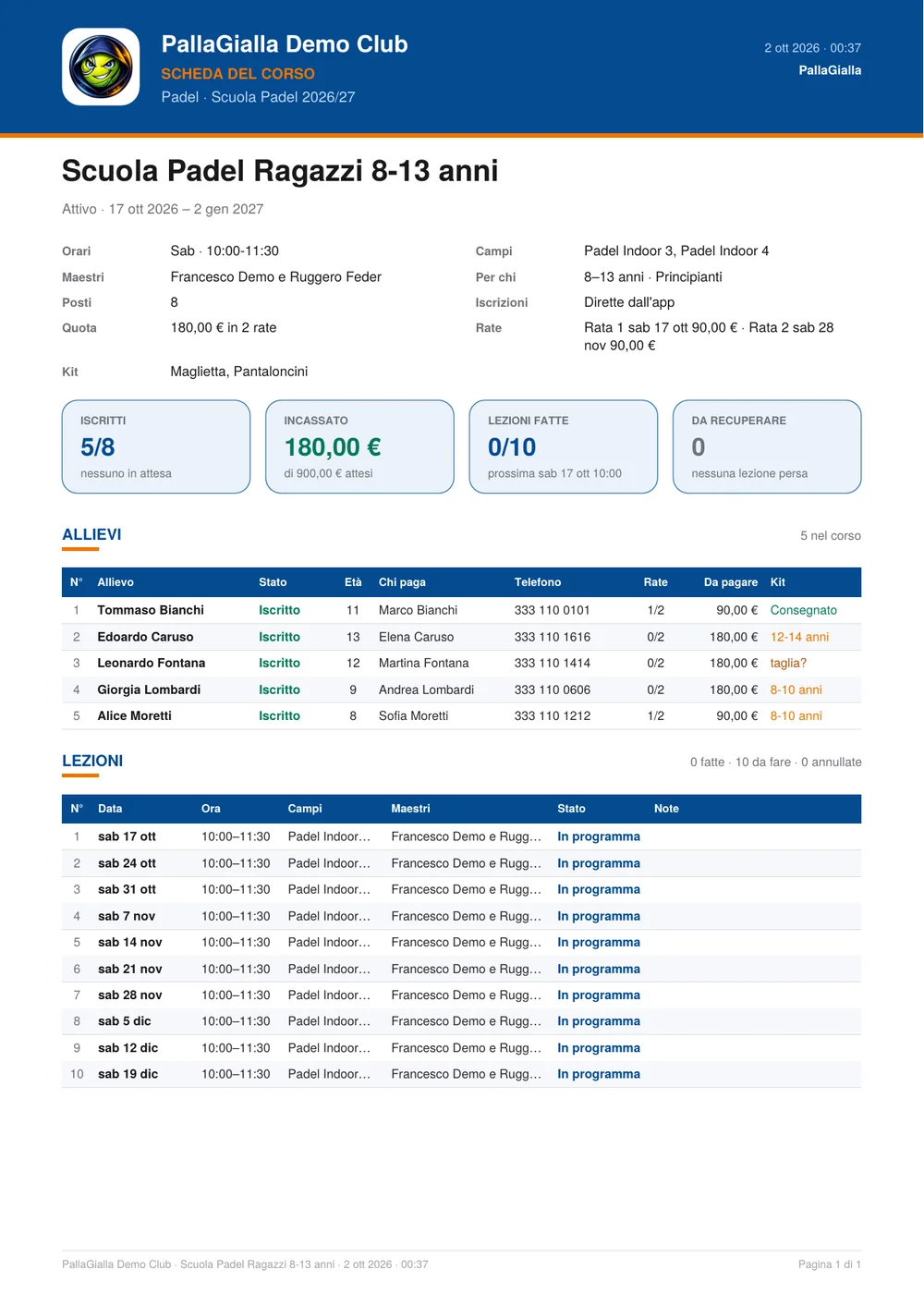Click the ALLIEVI section heading
The image size is (924, 1306).
[x=91, y=534]
